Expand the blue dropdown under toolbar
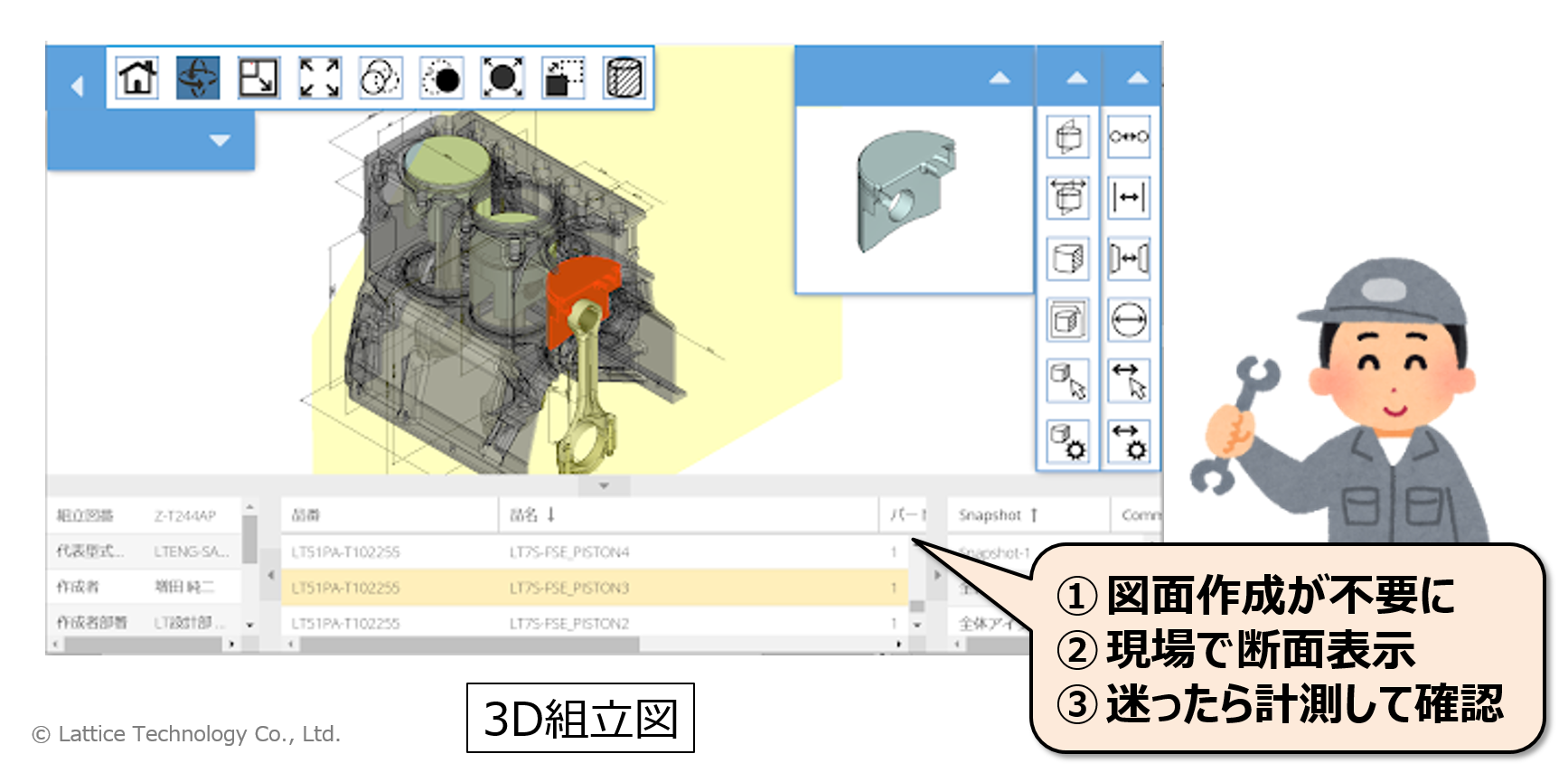The image size is (1568, 782). 220,140
